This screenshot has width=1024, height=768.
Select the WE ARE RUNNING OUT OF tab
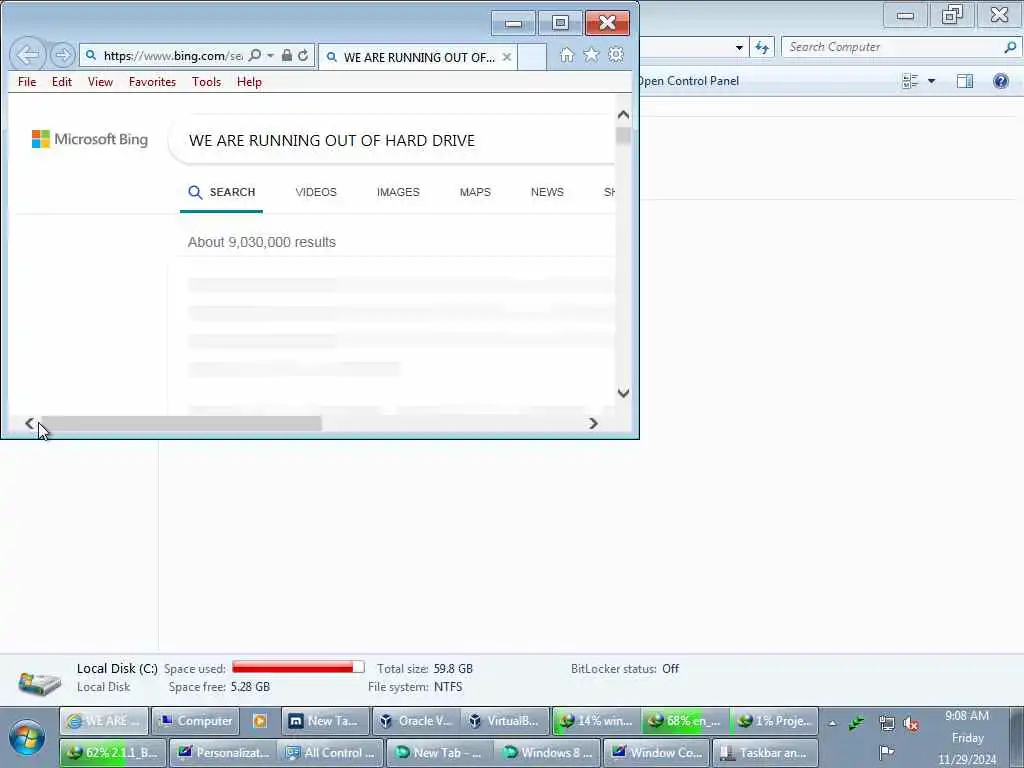pyautogui.click(x=418, y=57)
